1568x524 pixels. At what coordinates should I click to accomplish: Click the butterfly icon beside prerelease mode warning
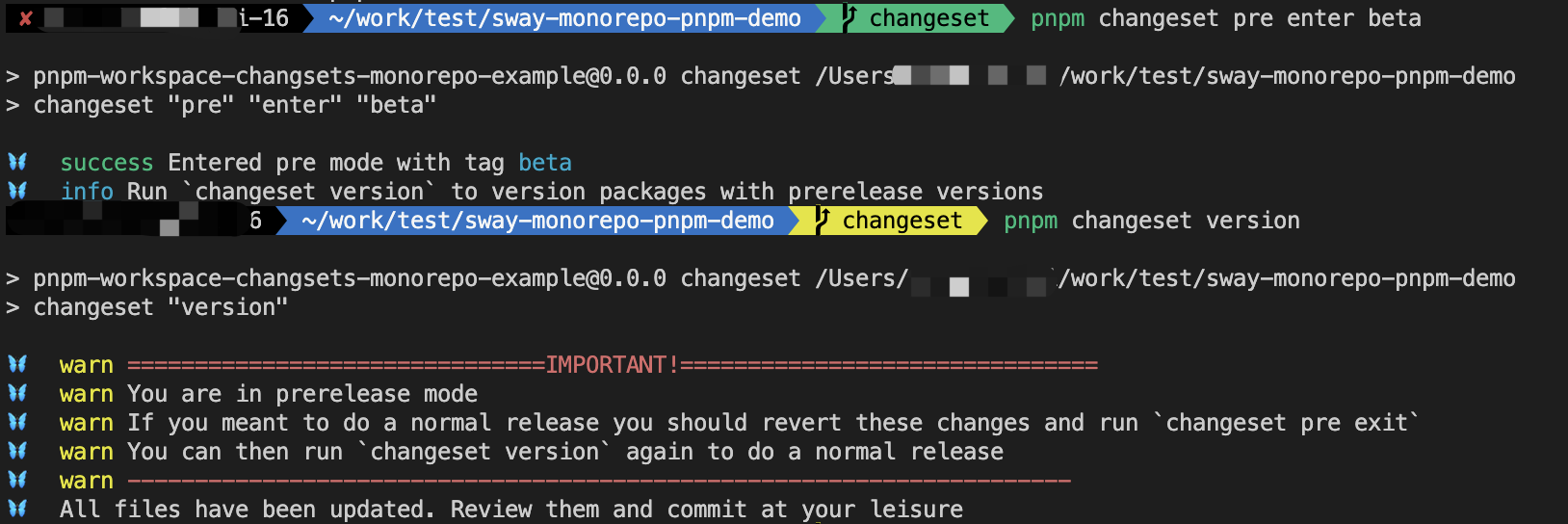[18, 393]
